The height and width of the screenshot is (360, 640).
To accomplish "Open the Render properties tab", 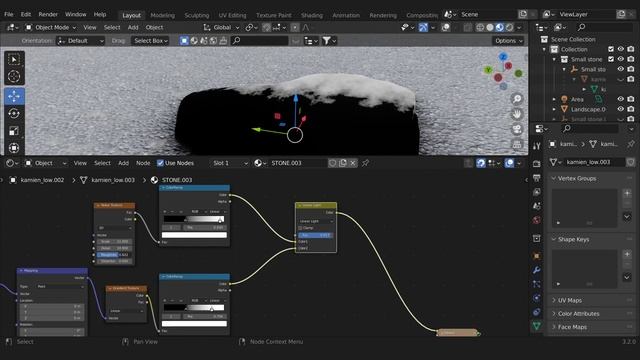I will point(537,164).
